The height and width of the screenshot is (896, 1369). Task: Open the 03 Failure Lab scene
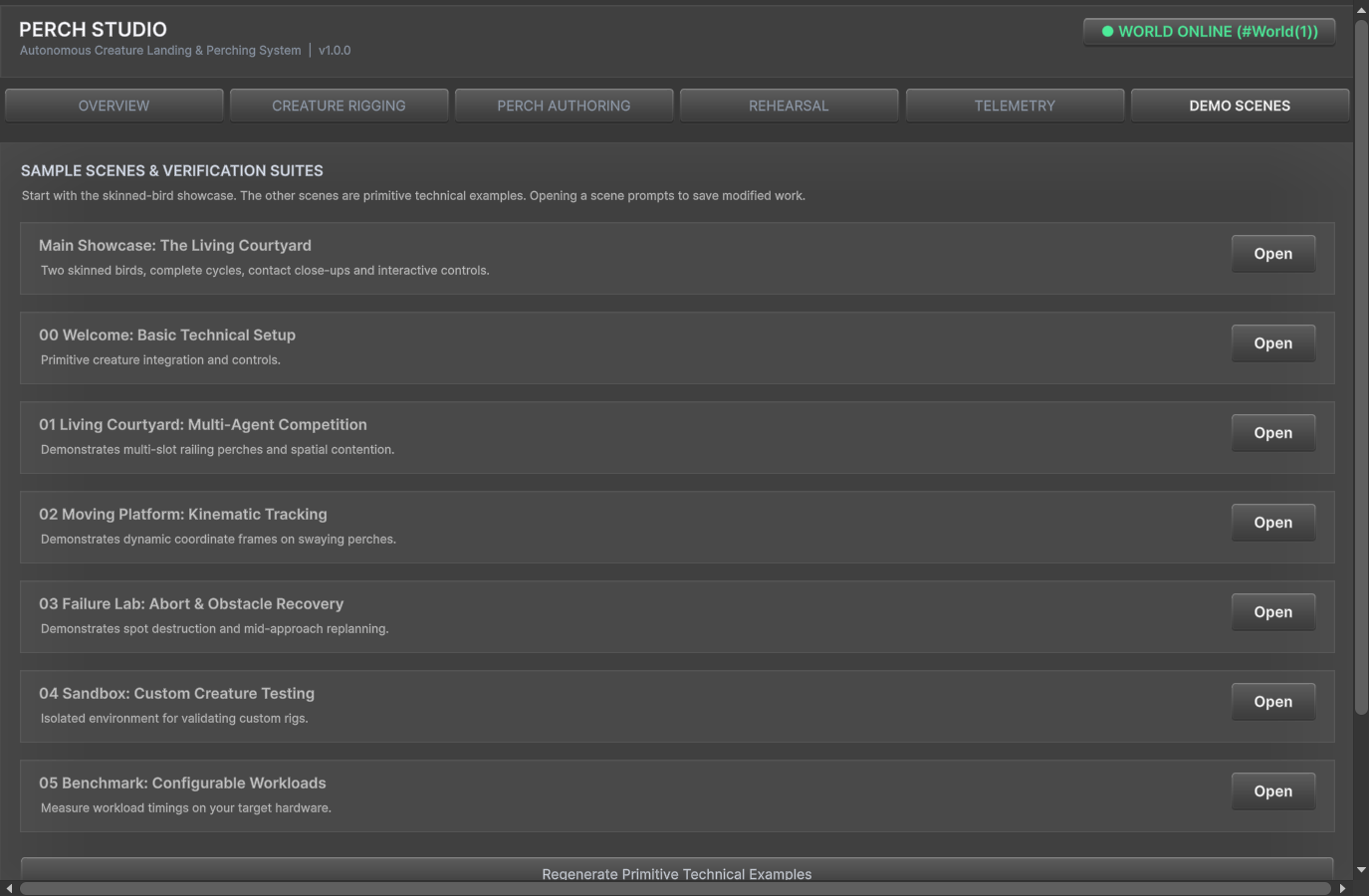(x=1273, y=612)
